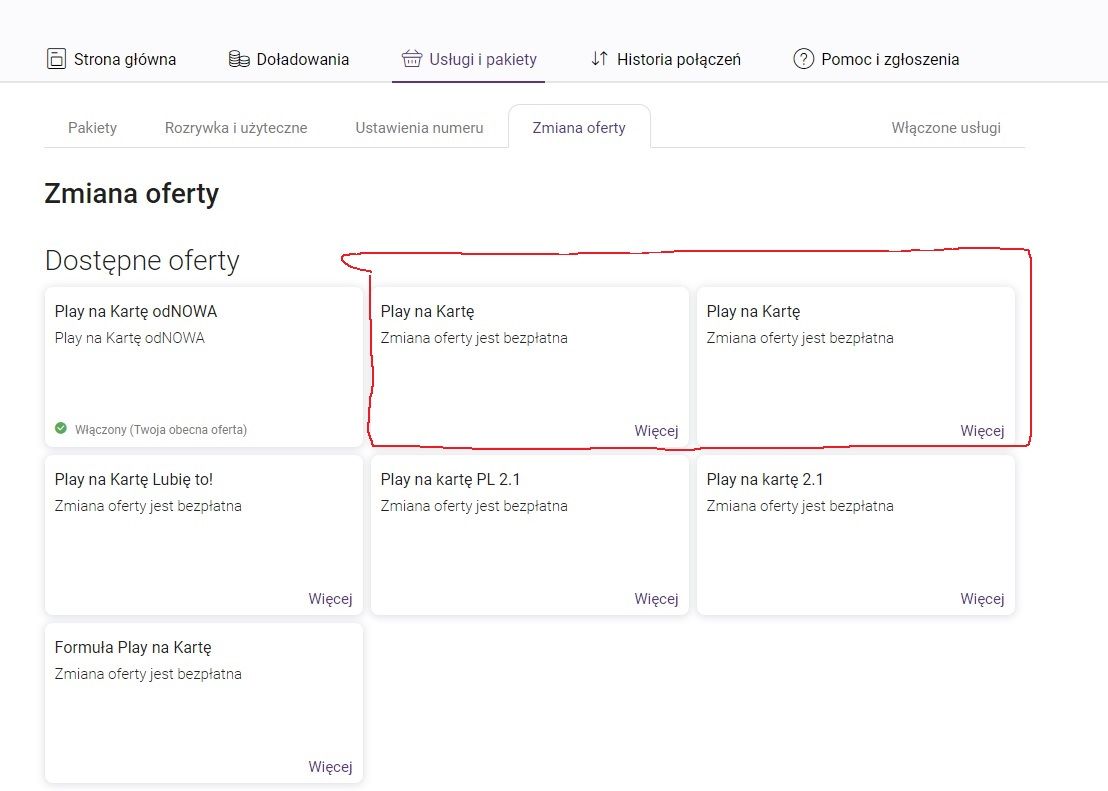The height and width of the screenshot is (791, 1108).
Task: Open Pomoc i zgłoszenia page
Action: [876, 59]
